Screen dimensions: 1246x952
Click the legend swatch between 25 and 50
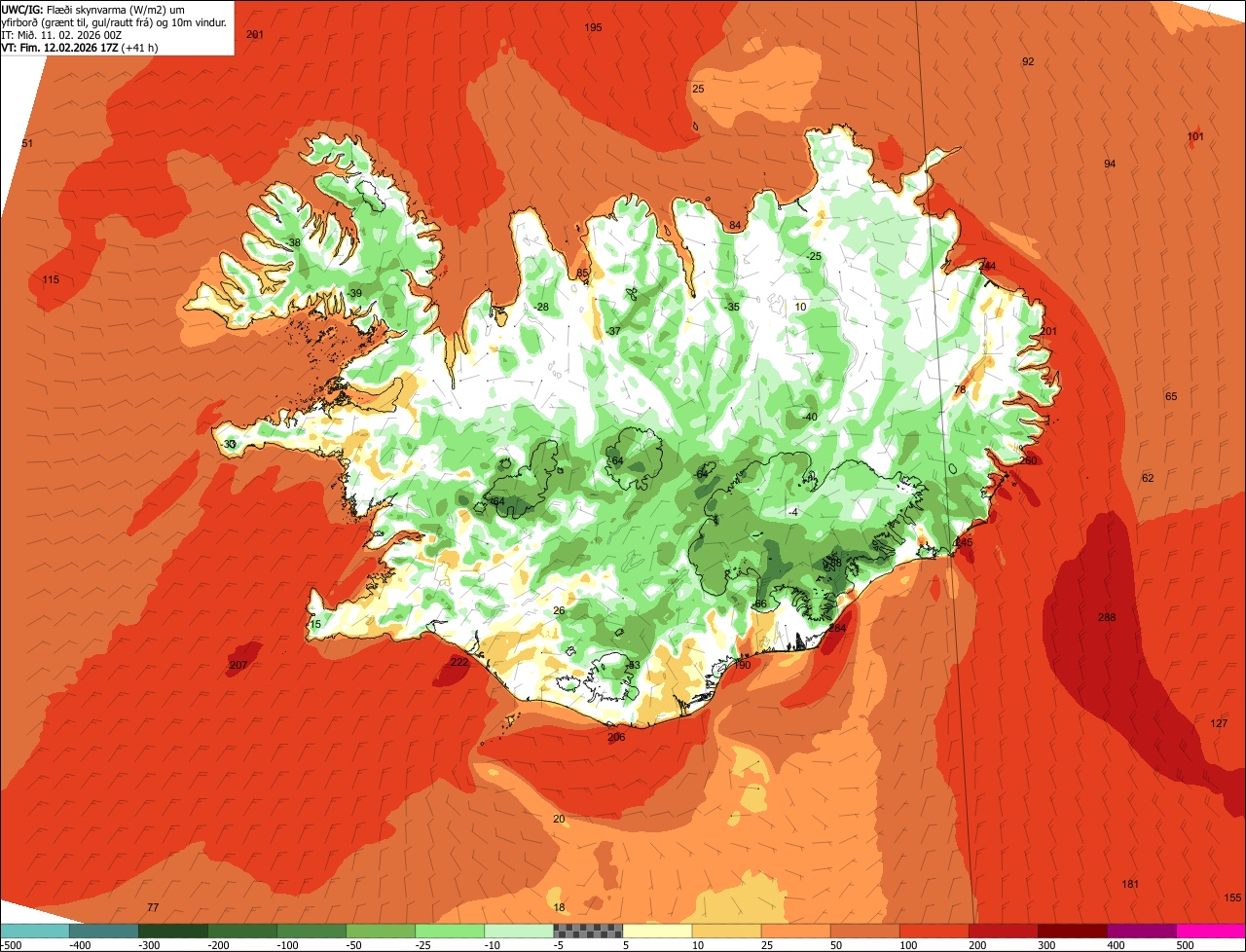pos(795,931)
